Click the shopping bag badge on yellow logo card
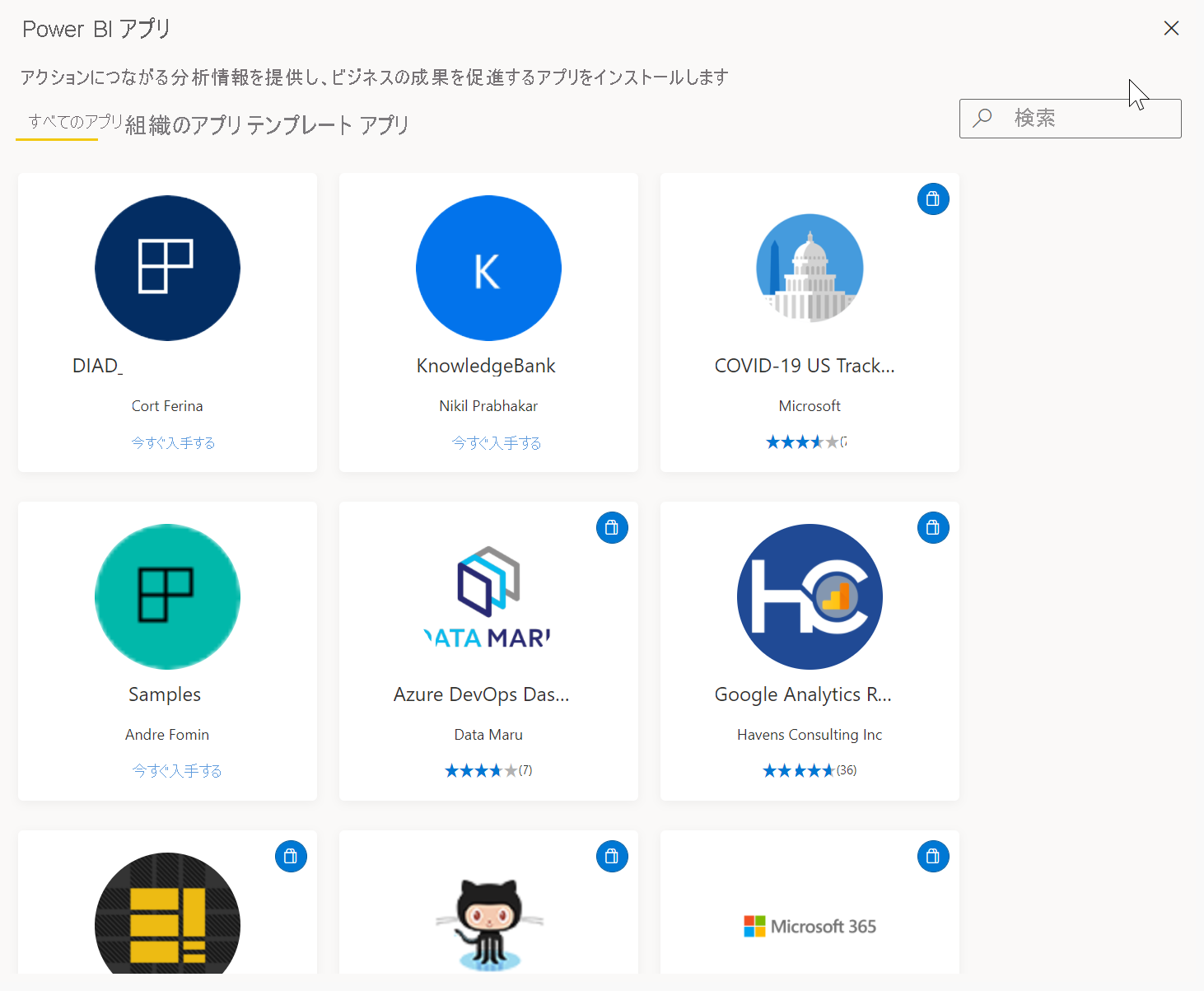Image resolution: width=1204 pixels, height=991 pixels. coord(291,856)
